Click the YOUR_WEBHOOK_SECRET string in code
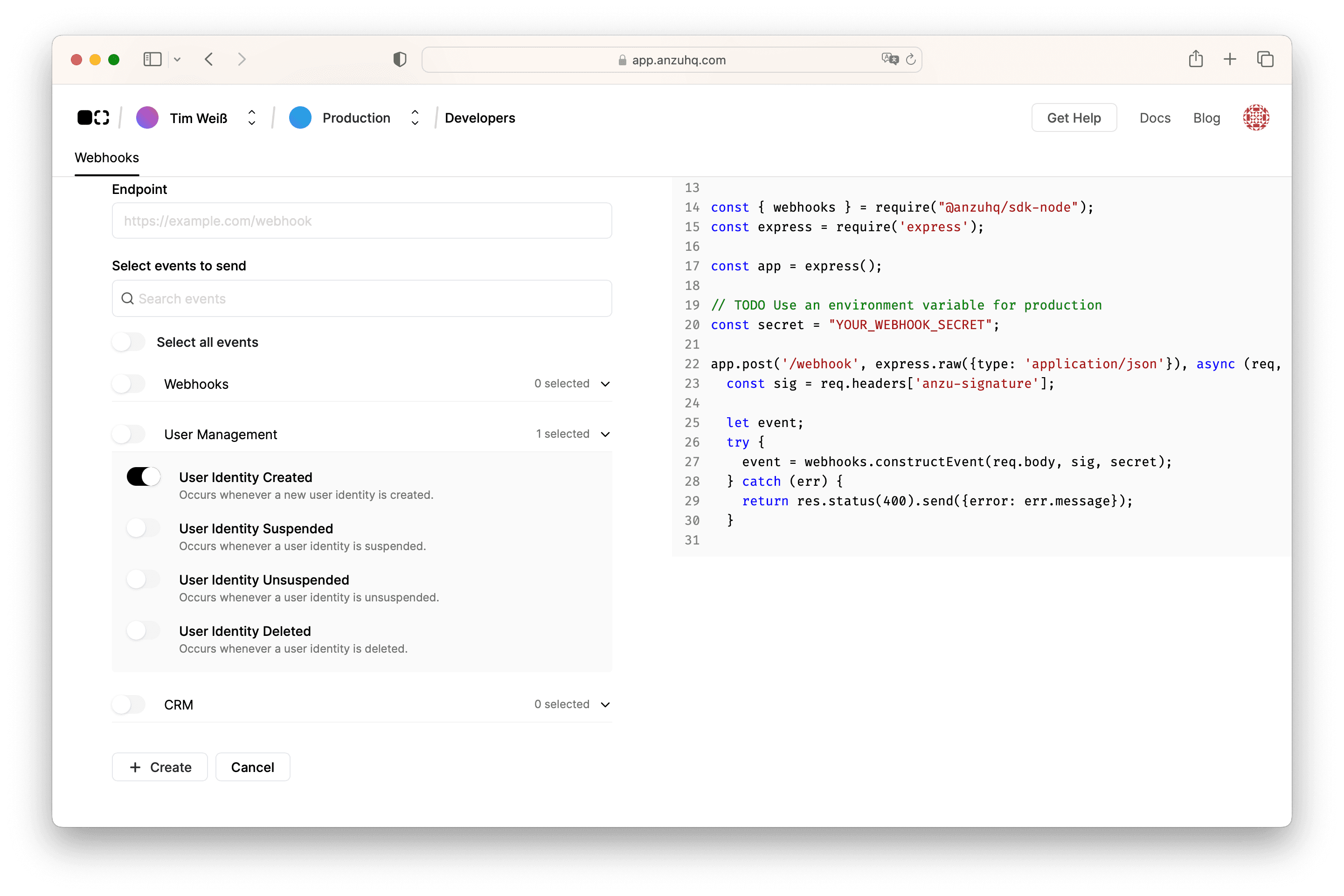This screenshot has width=1344, height=896. pyautogui.click(x=910, y=324)
